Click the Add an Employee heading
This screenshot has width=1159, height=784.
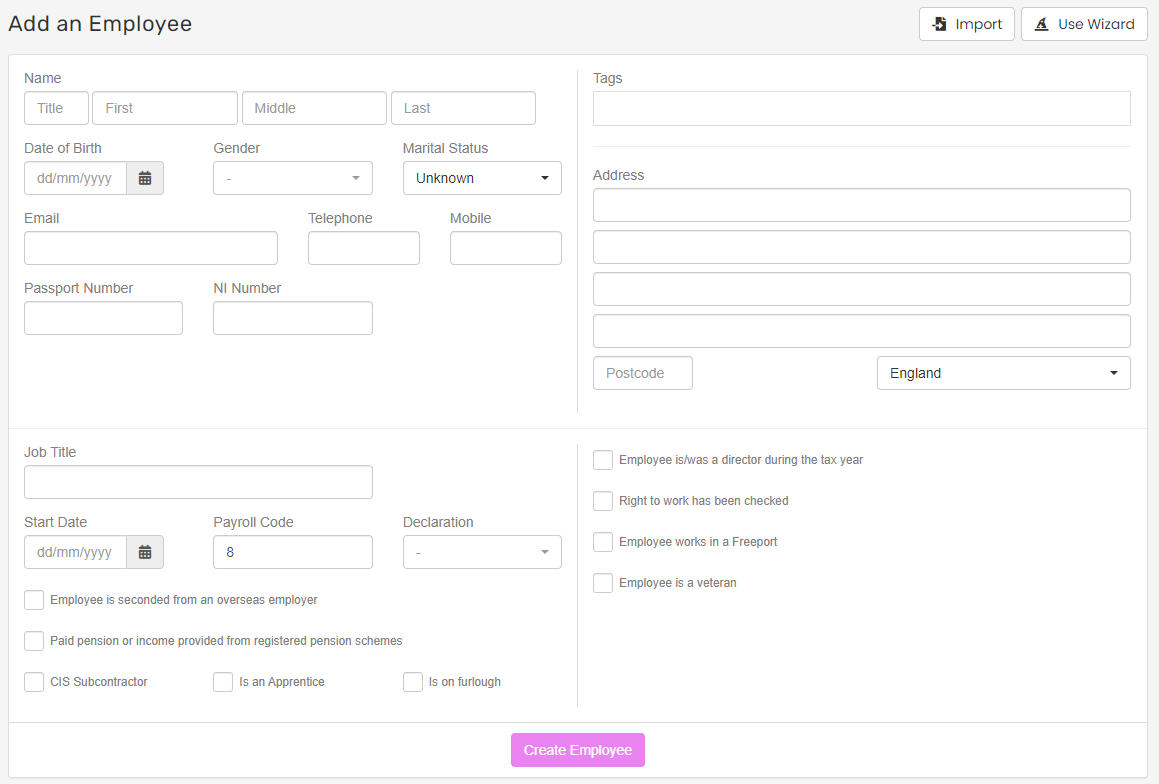coord(101,24)
